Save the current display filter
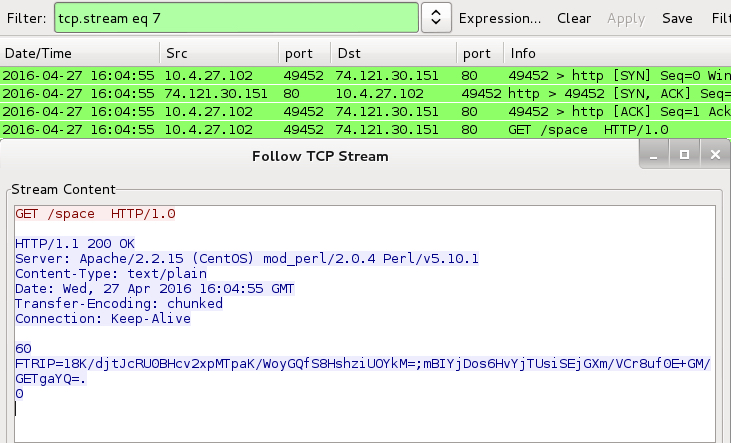 pos(677,18)
